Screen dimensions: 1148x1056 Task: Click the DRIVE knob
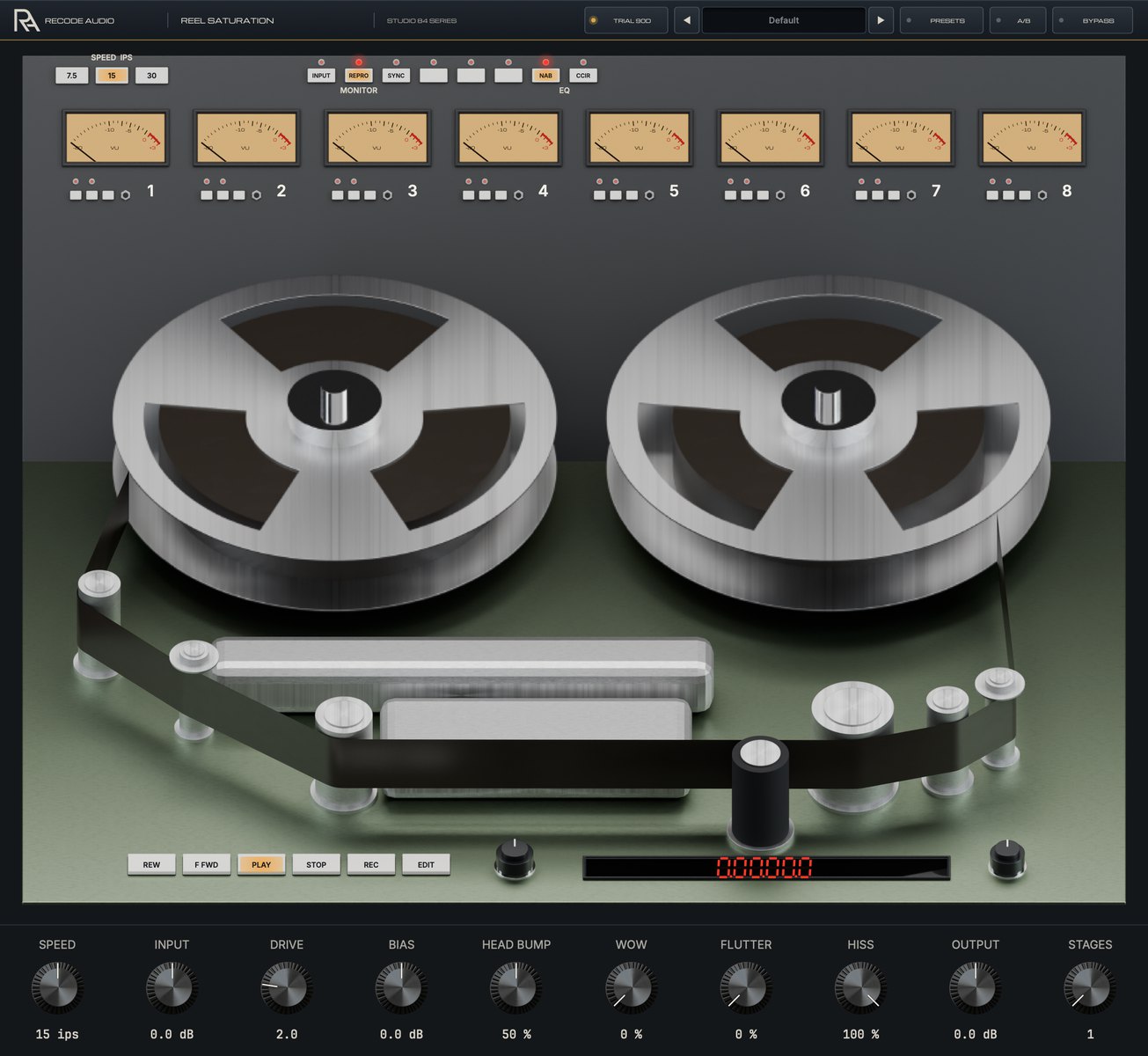(x=287, y=987)
